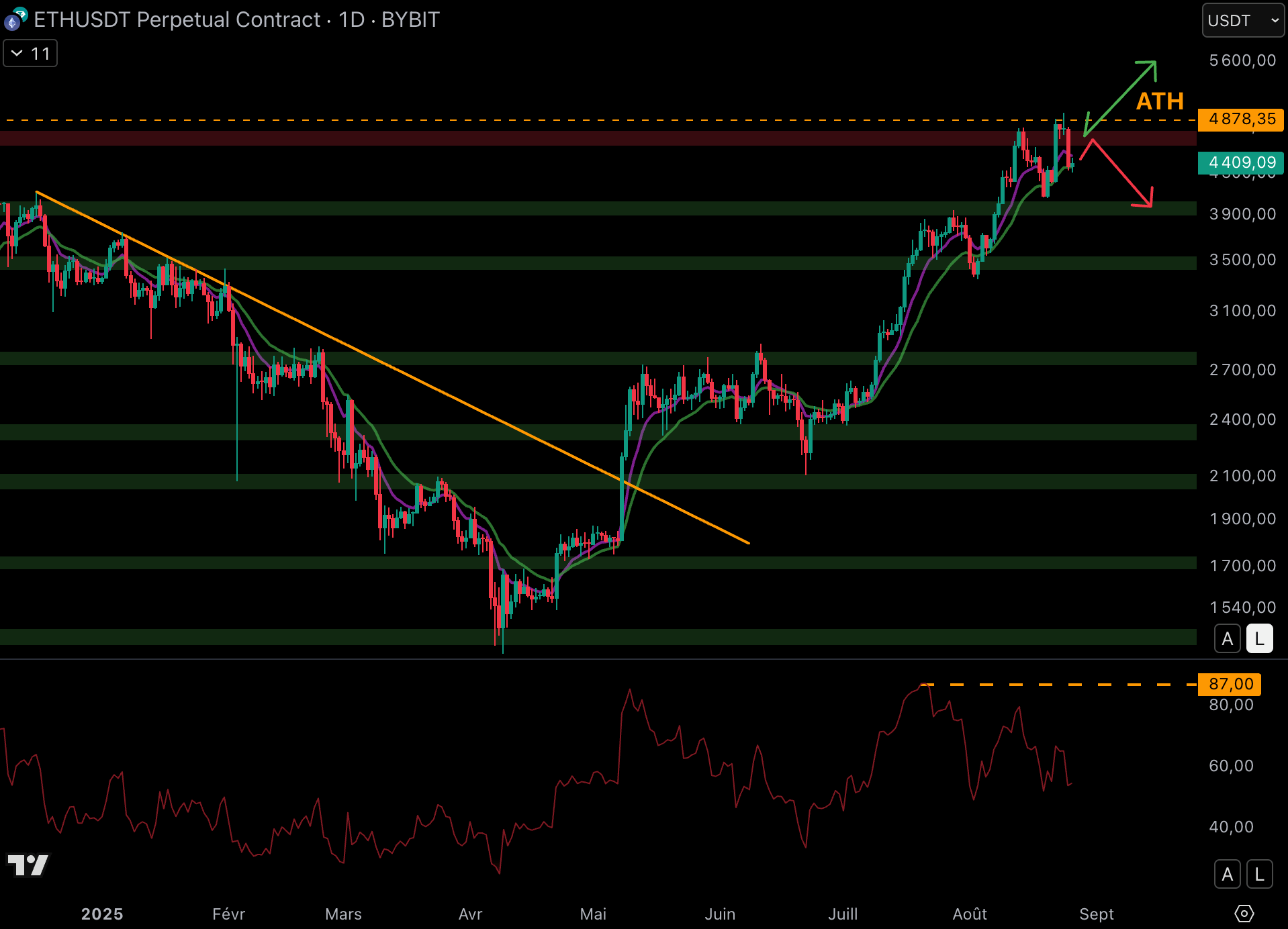This screenshot has width=1288, height=929.
Task: Click the Ethereum symbol logo icon
Action: (15, 19)
